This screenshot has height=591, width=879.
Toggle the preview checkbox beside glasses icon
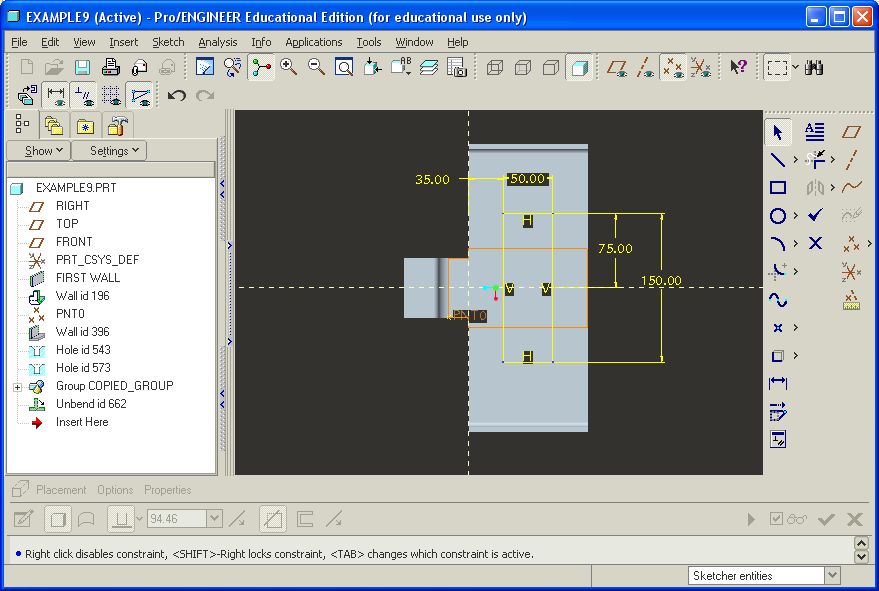pyautogui.click(x=776, y=519)
